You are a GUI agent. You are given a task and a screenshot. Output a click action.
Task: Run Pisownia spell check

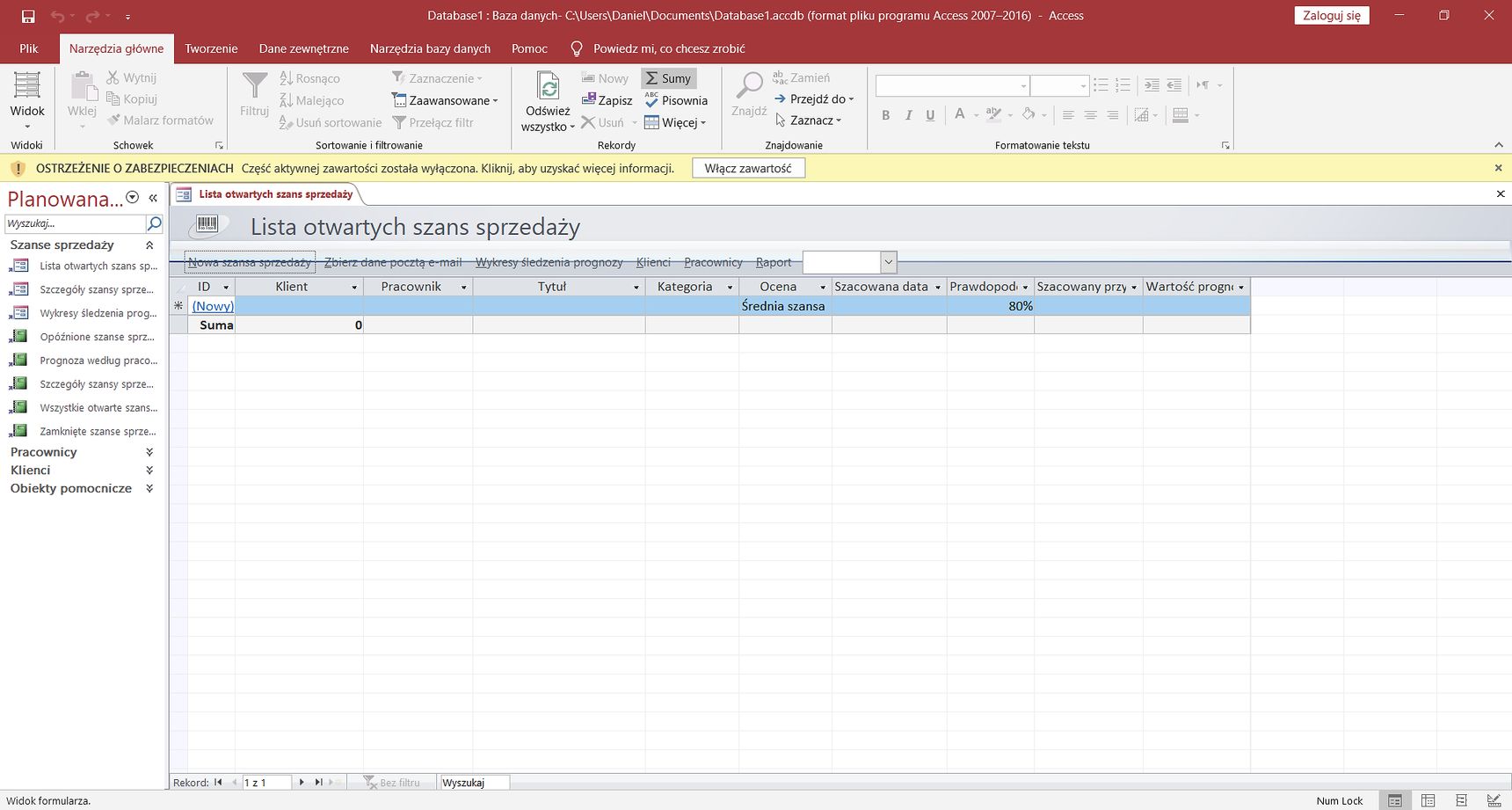pyautogui.click(x=675, y=100)
